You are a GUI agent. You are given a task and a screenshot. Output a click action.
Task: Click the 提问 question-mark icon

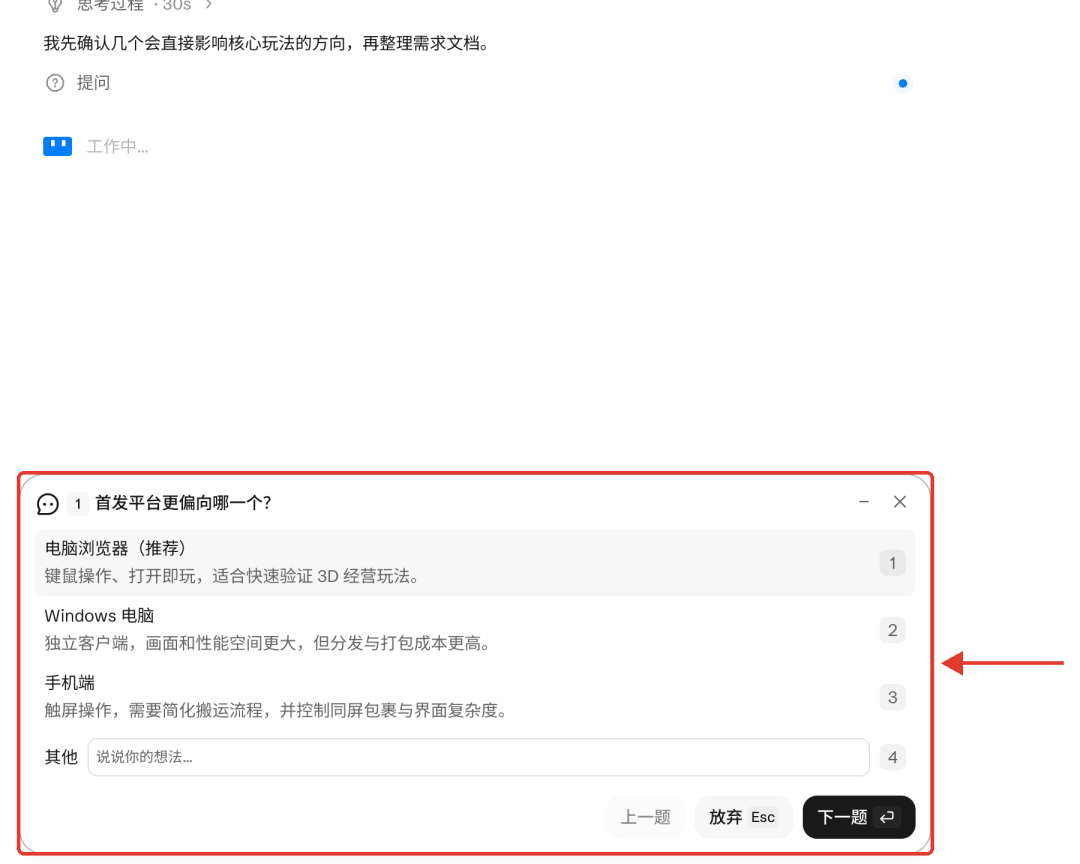point(55,83)
